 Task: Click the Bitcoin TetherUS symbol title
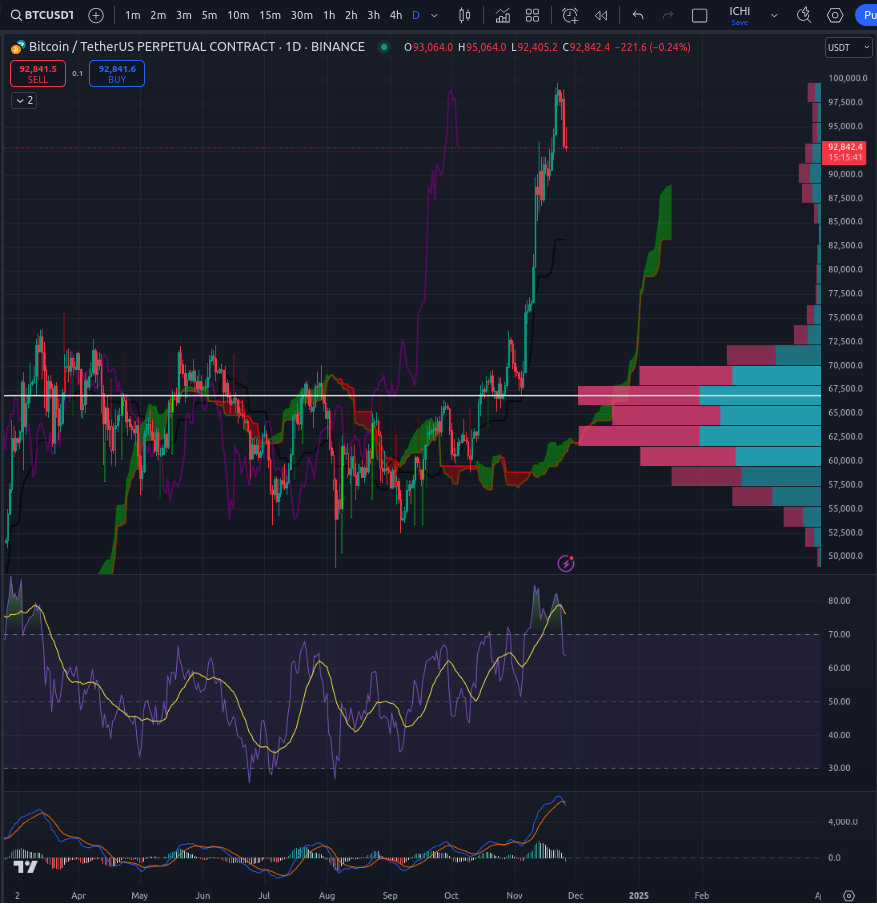click(197, 47)
